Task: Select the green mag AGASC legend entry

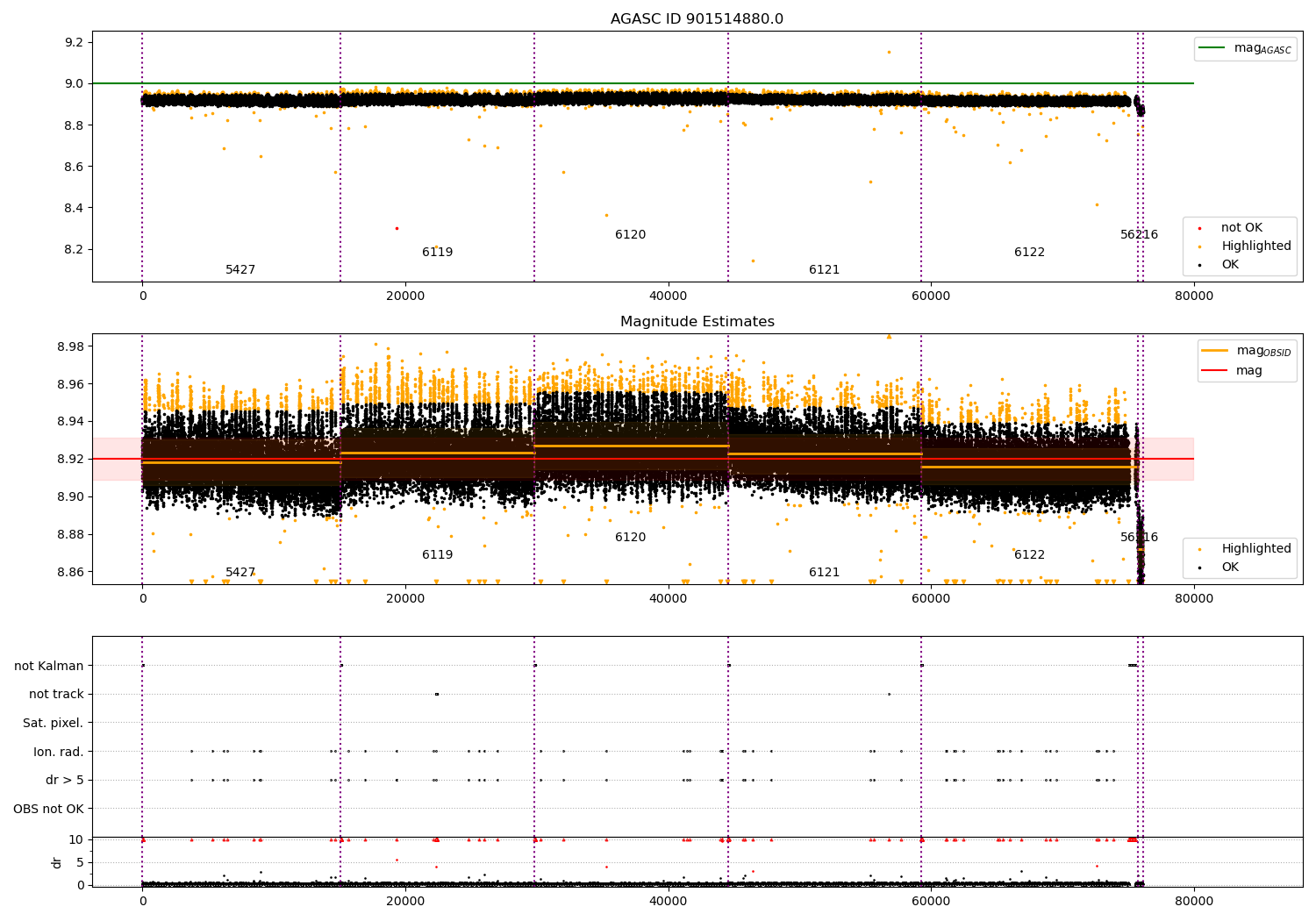Action: (1245, 48)
